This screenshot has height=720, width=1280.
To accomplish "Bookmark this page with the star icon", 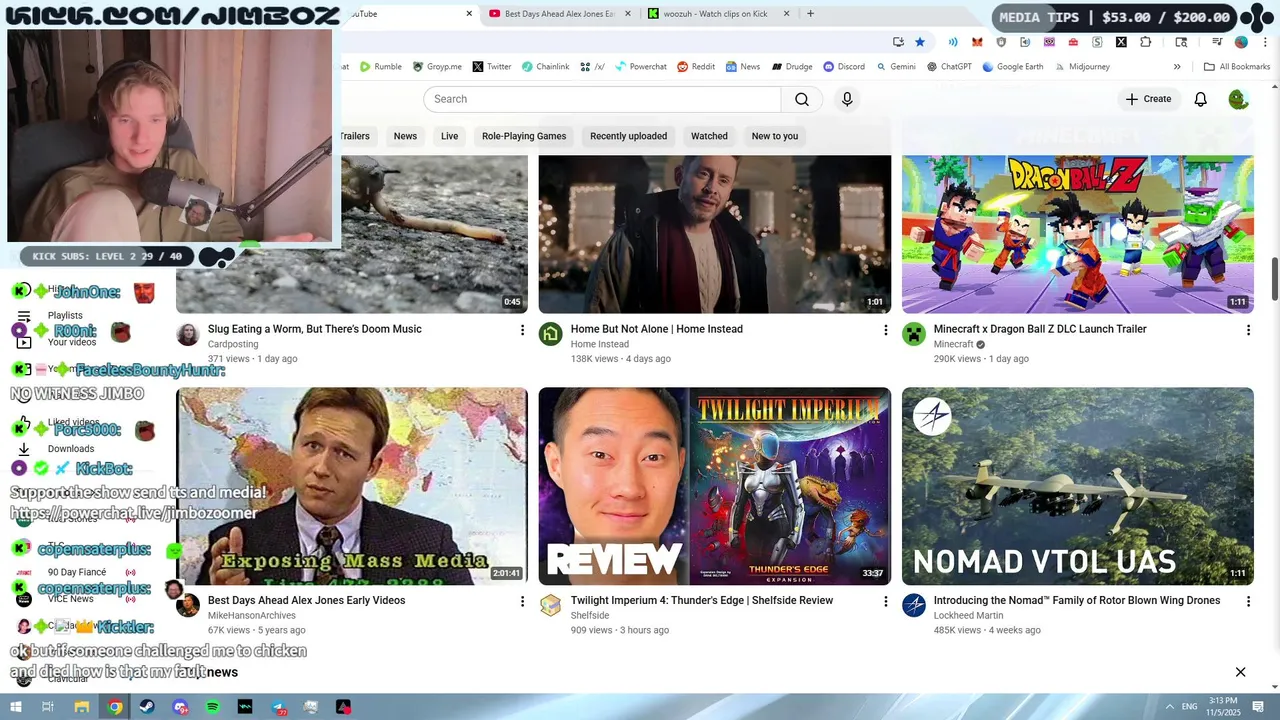I will (920, 42).
